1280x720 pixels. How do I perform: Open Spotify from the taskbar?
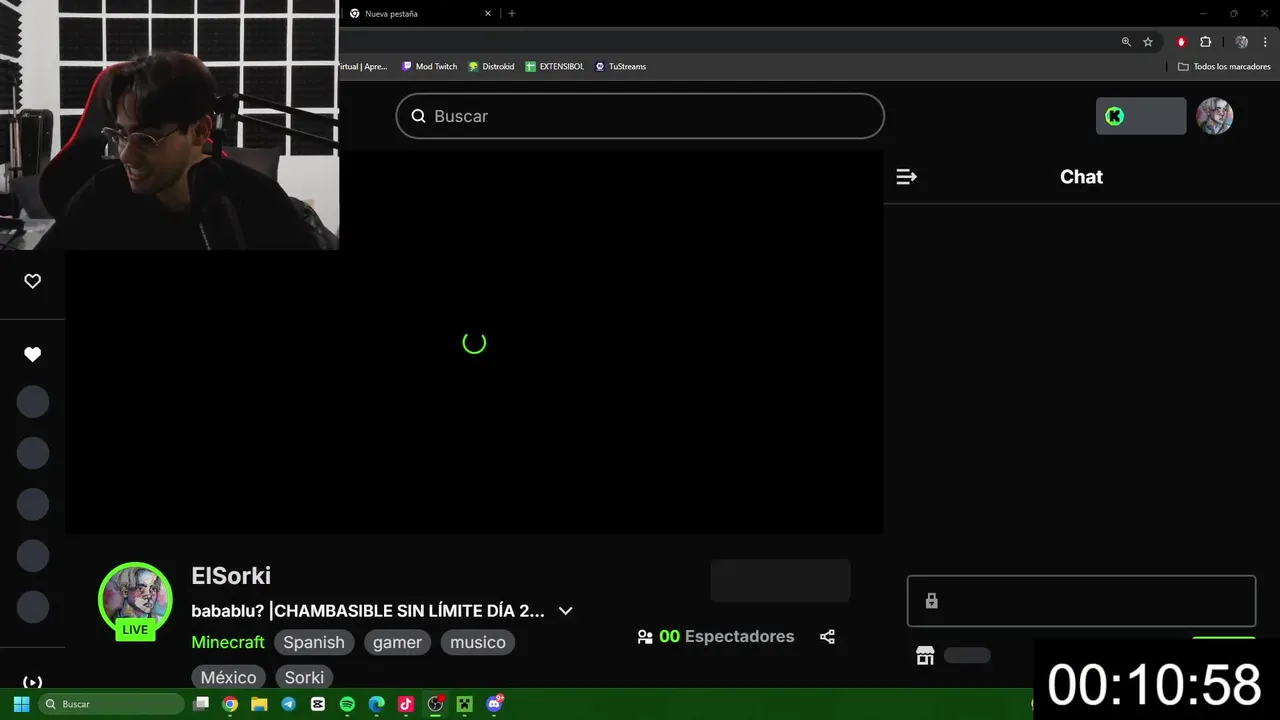(x=347, y=704)
